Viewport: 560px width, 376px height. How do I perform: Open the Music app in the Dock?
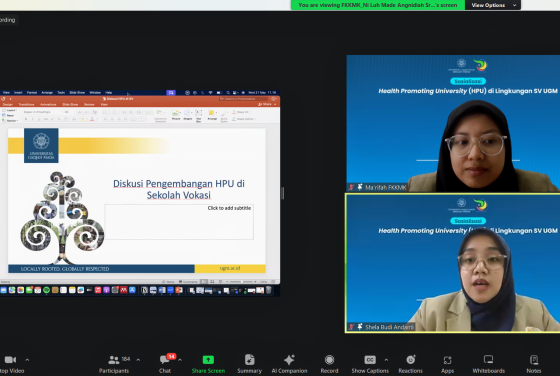pos(98,290)
